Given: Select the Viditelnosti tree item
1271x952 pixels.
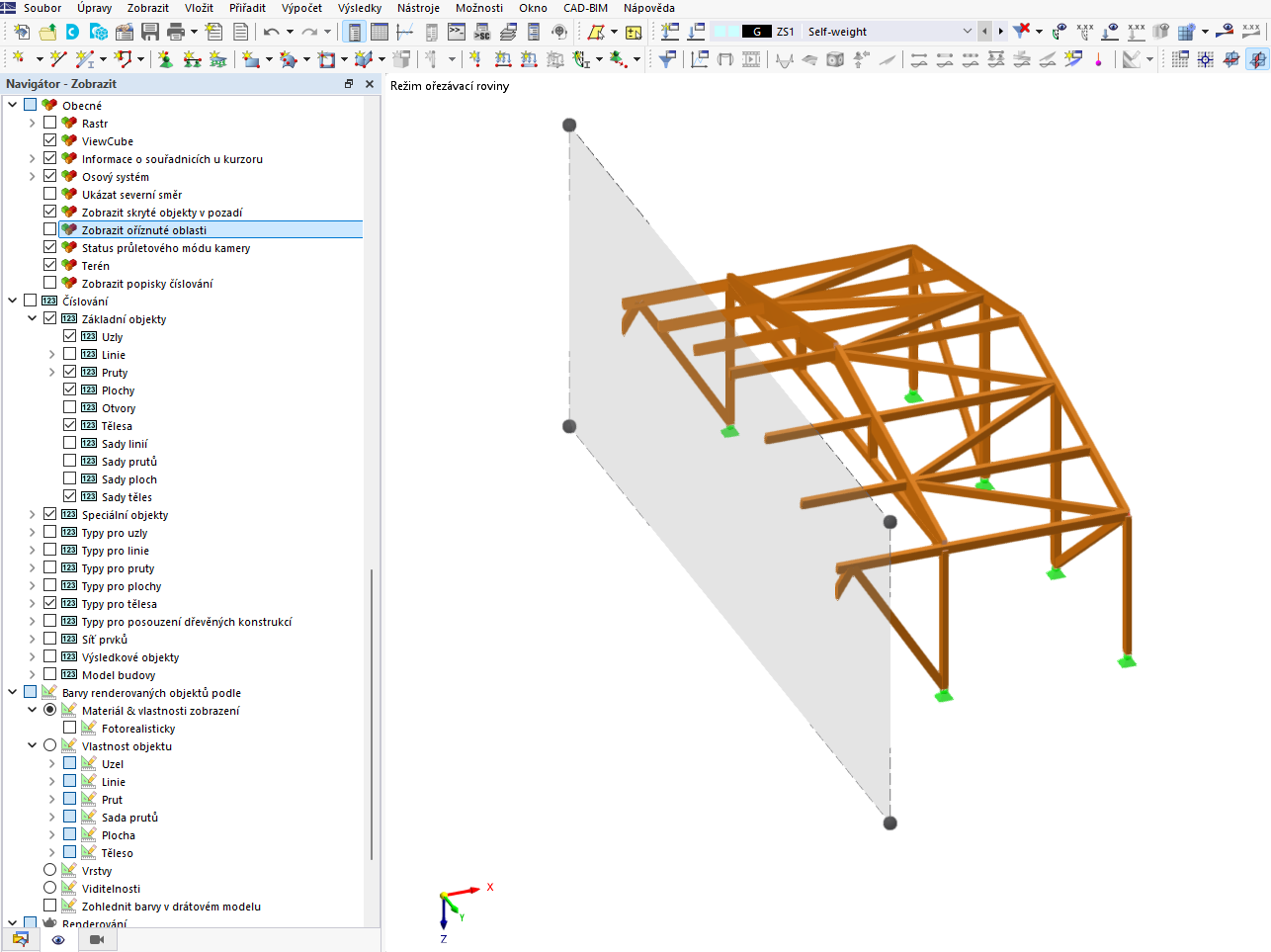Looking at the screenshot, I should tap(111, 888).
